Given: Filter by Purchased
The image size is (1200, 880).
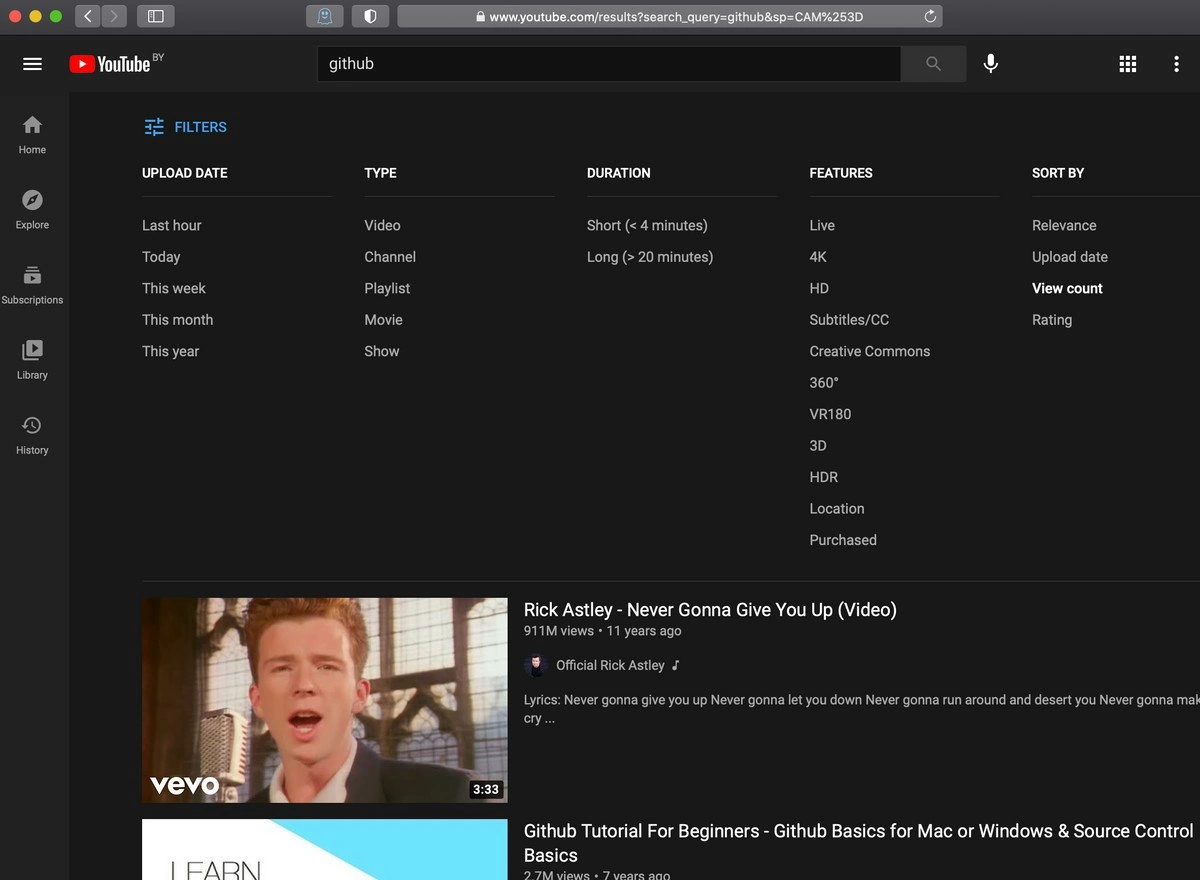Looking at the screenshot, I should (x=843, y=540).
